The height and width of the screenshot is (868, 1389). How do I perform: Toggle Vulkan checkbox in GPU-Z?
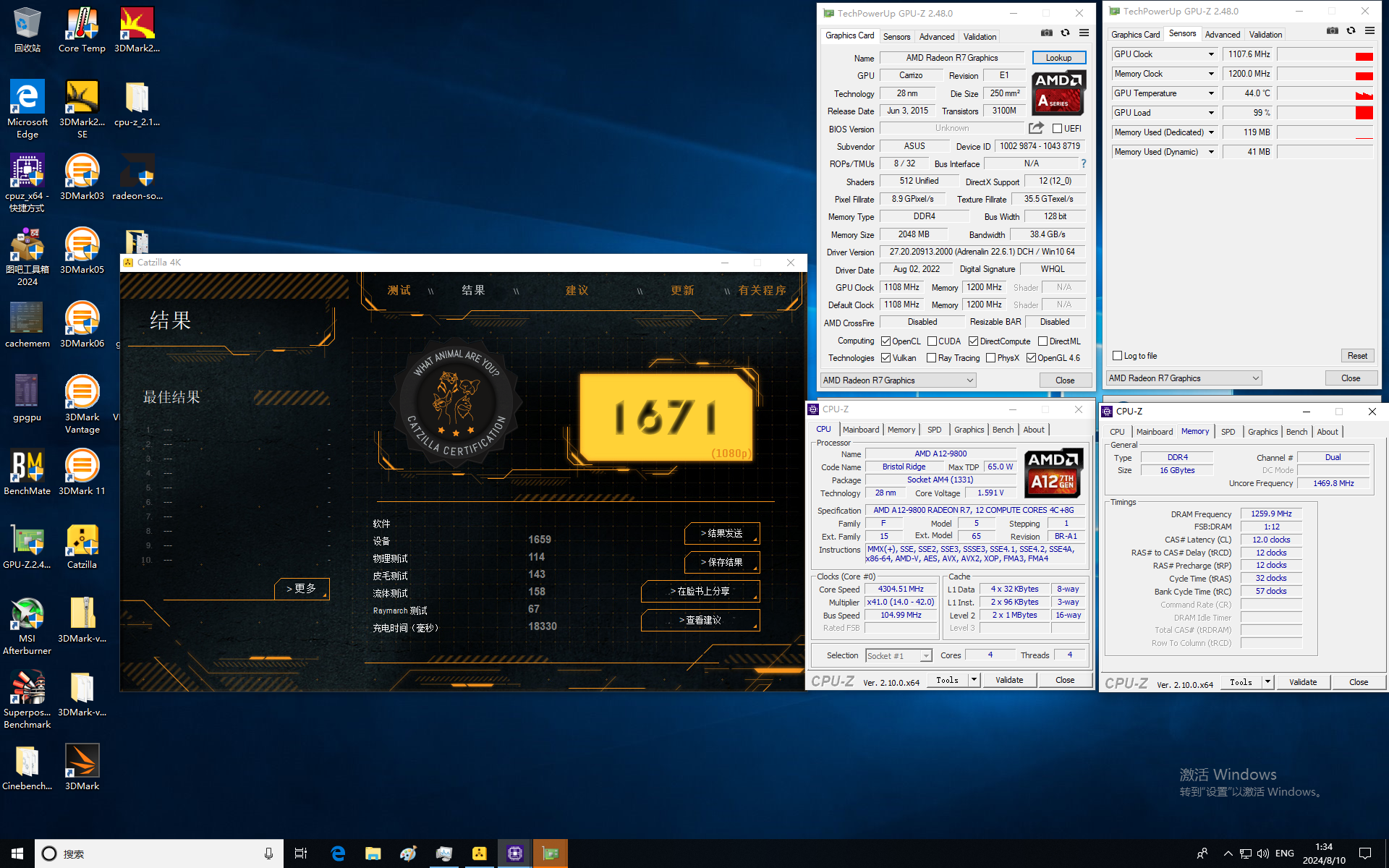click(x=885, y=358)
